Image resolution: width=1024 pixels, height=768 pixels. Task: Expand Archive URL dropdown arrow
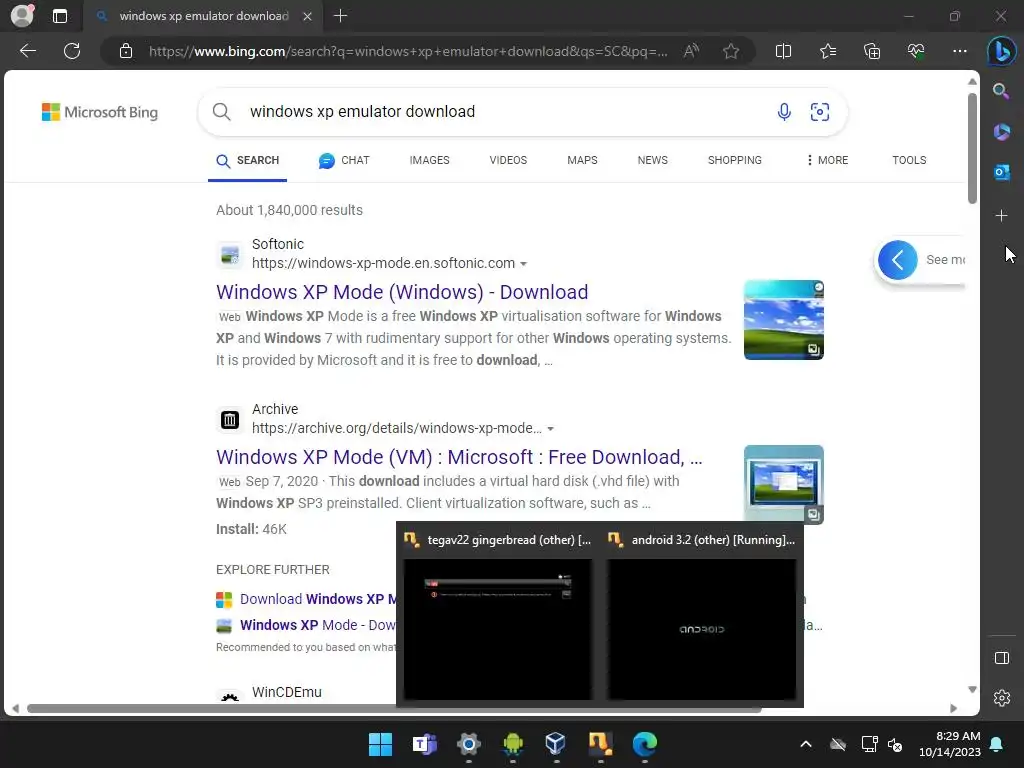551,429
